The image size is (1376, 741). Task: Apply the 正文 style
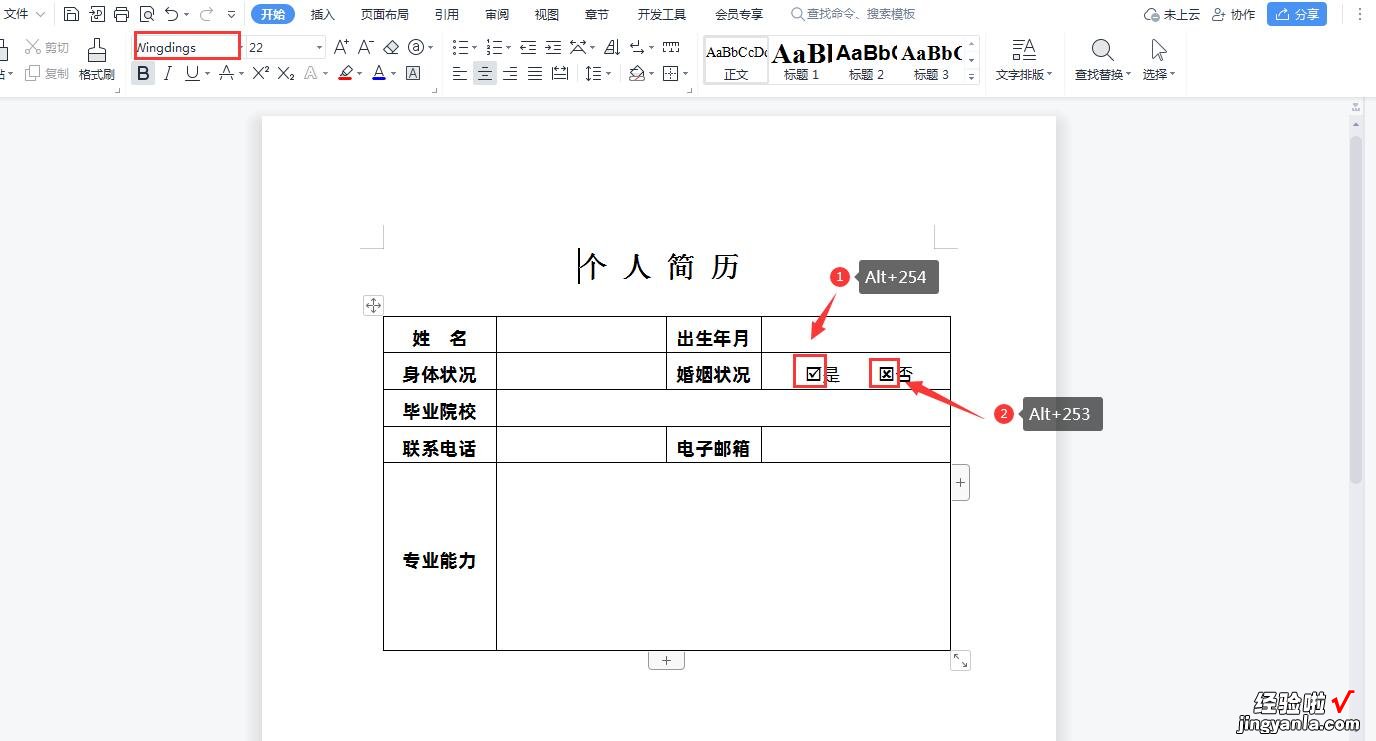point(736,60)
